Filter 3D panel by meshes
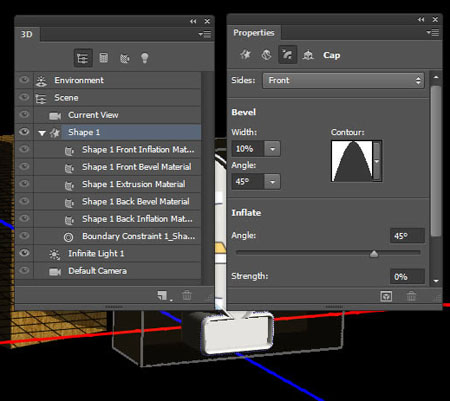 [x=104, y=58]
